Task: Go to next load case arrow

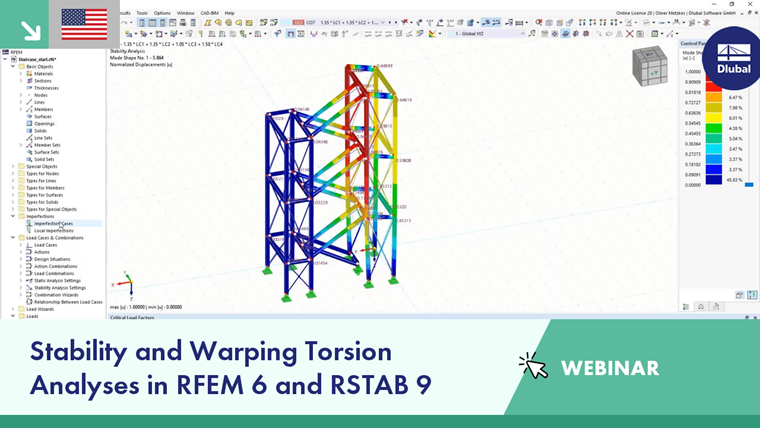Action: coord(396,22)
